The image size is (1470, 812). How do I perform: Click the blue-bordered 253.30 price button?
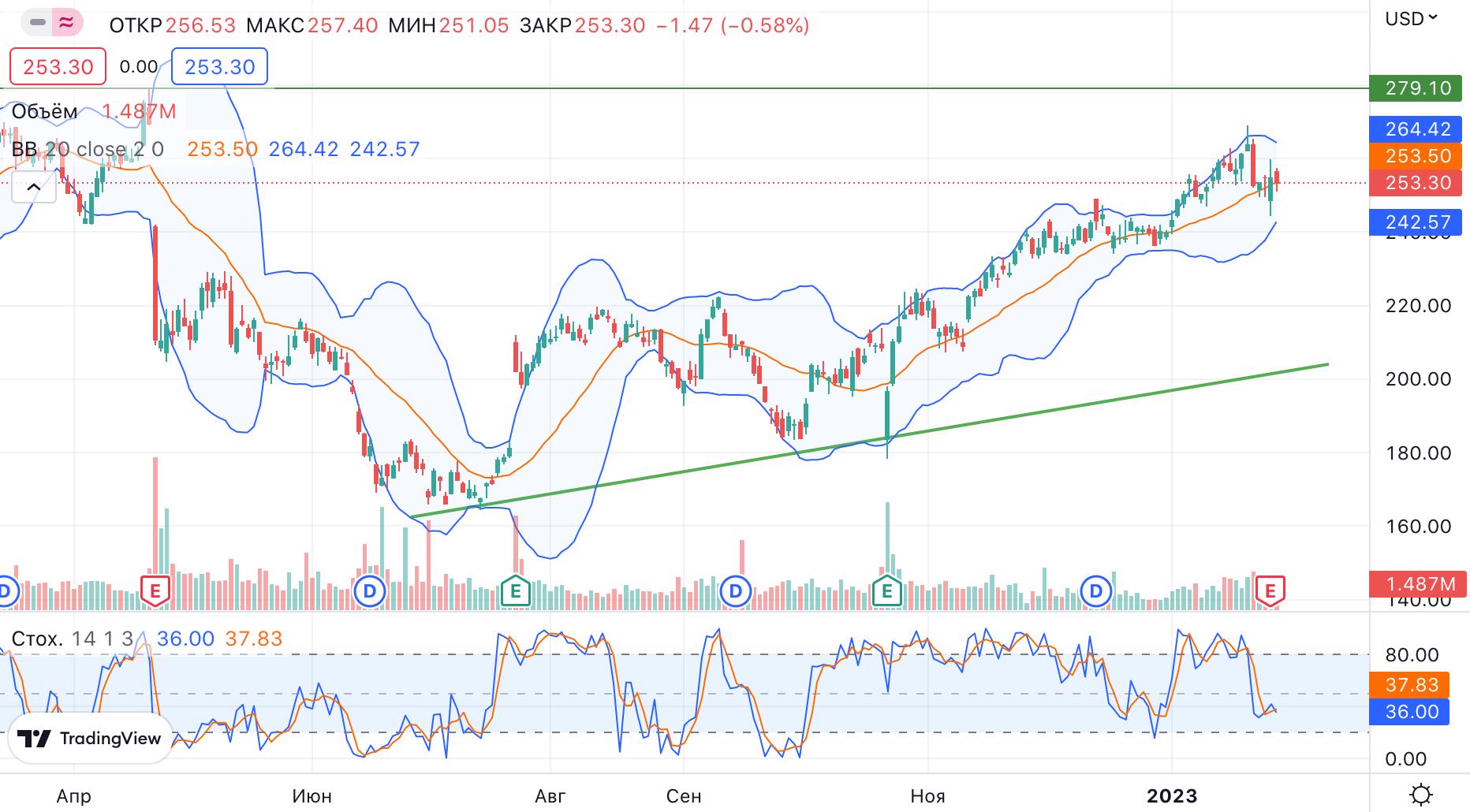click(219, 67)
